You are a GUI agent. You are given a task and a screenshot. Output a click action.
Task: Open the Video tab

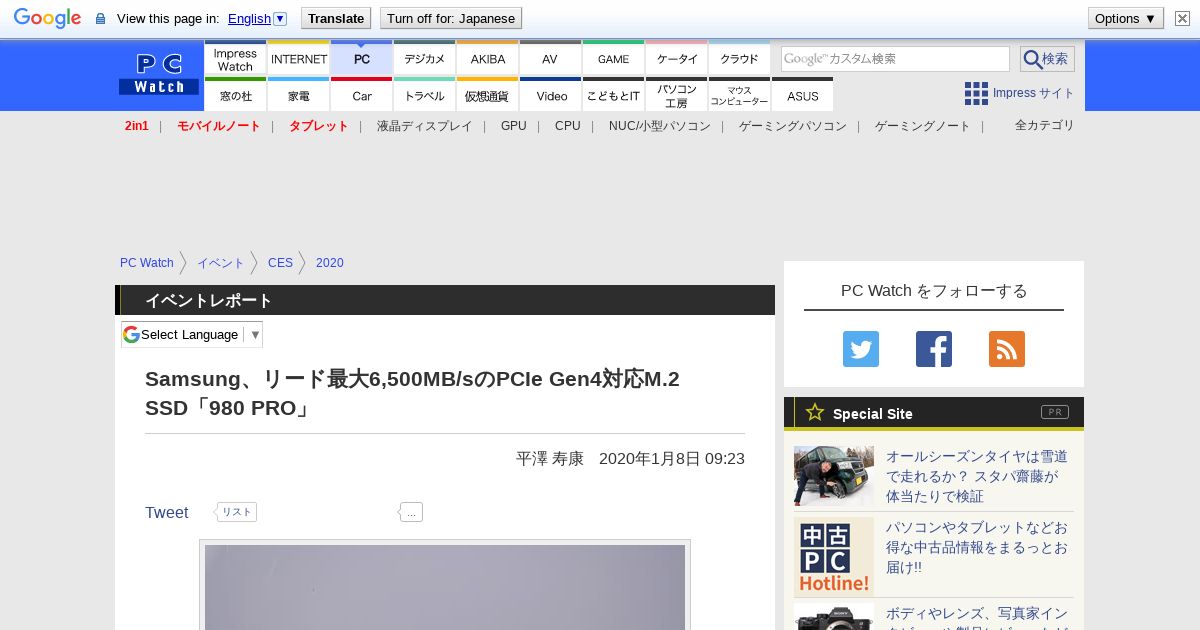(551, 95)
